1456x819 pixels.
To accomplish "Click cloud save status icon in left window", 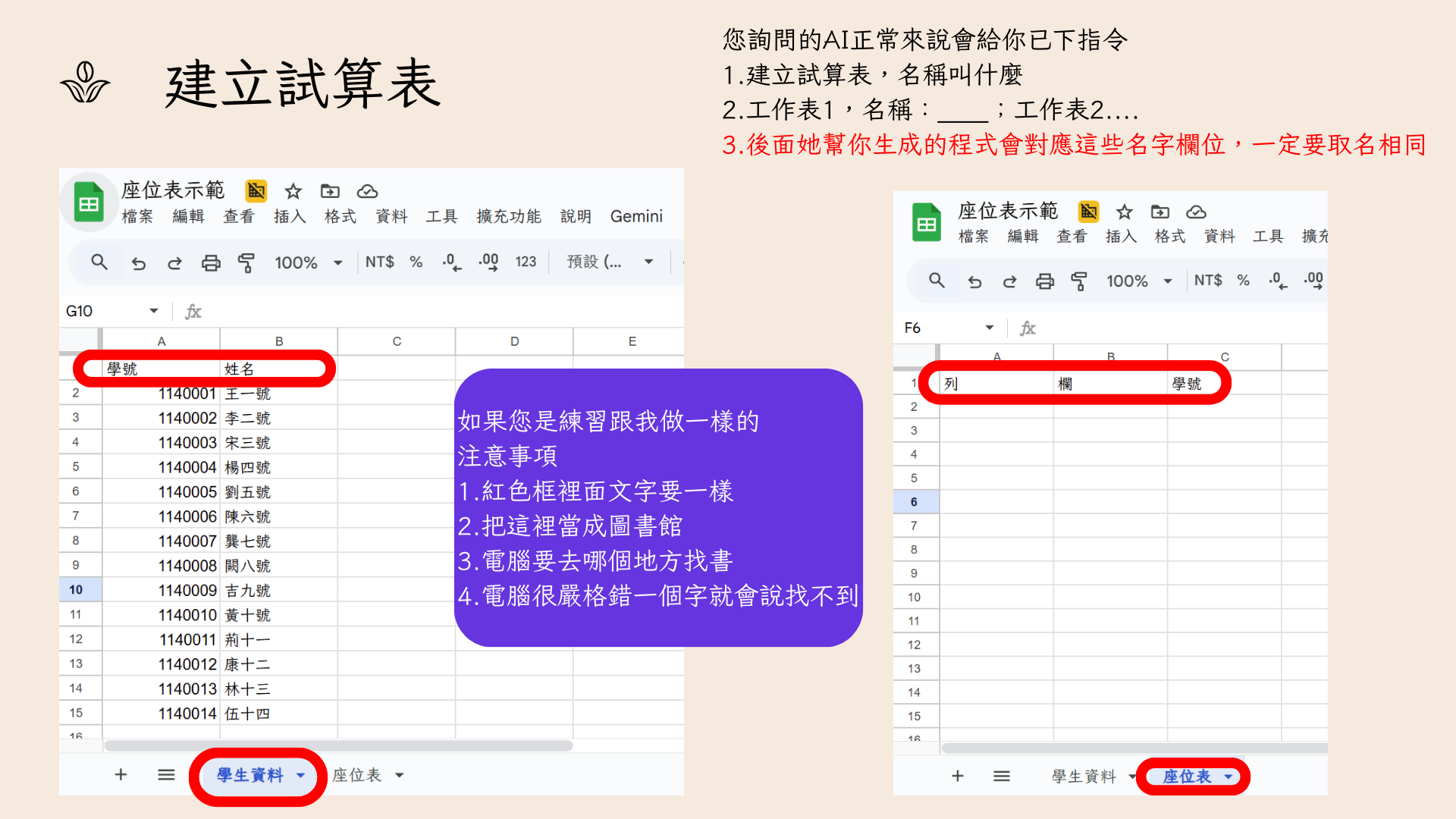I will click(x=368, y=191).
